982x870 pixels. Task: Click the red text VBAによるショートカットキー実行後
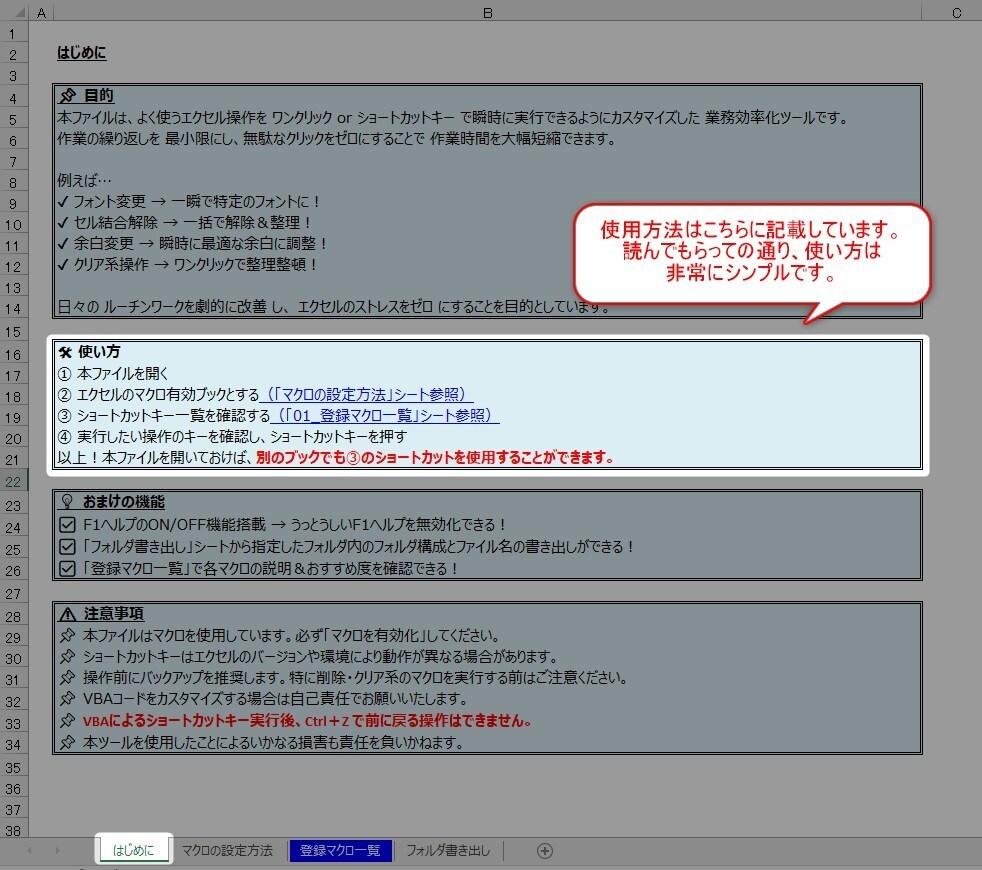click(x=308, y=721)
